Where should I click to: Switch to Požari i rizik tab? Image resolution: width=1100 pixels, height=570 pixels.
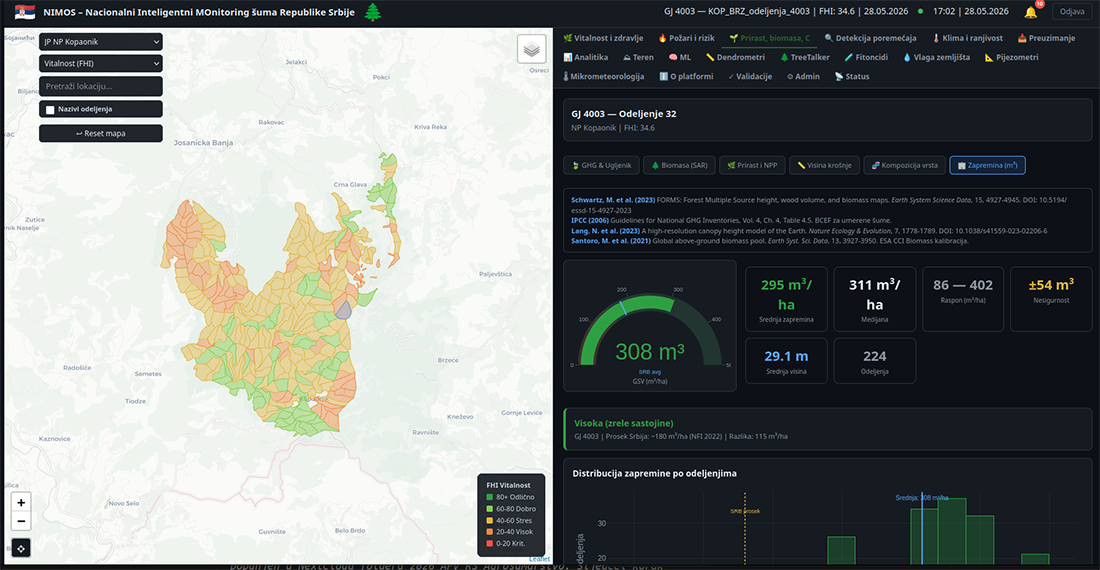[686, 38]
